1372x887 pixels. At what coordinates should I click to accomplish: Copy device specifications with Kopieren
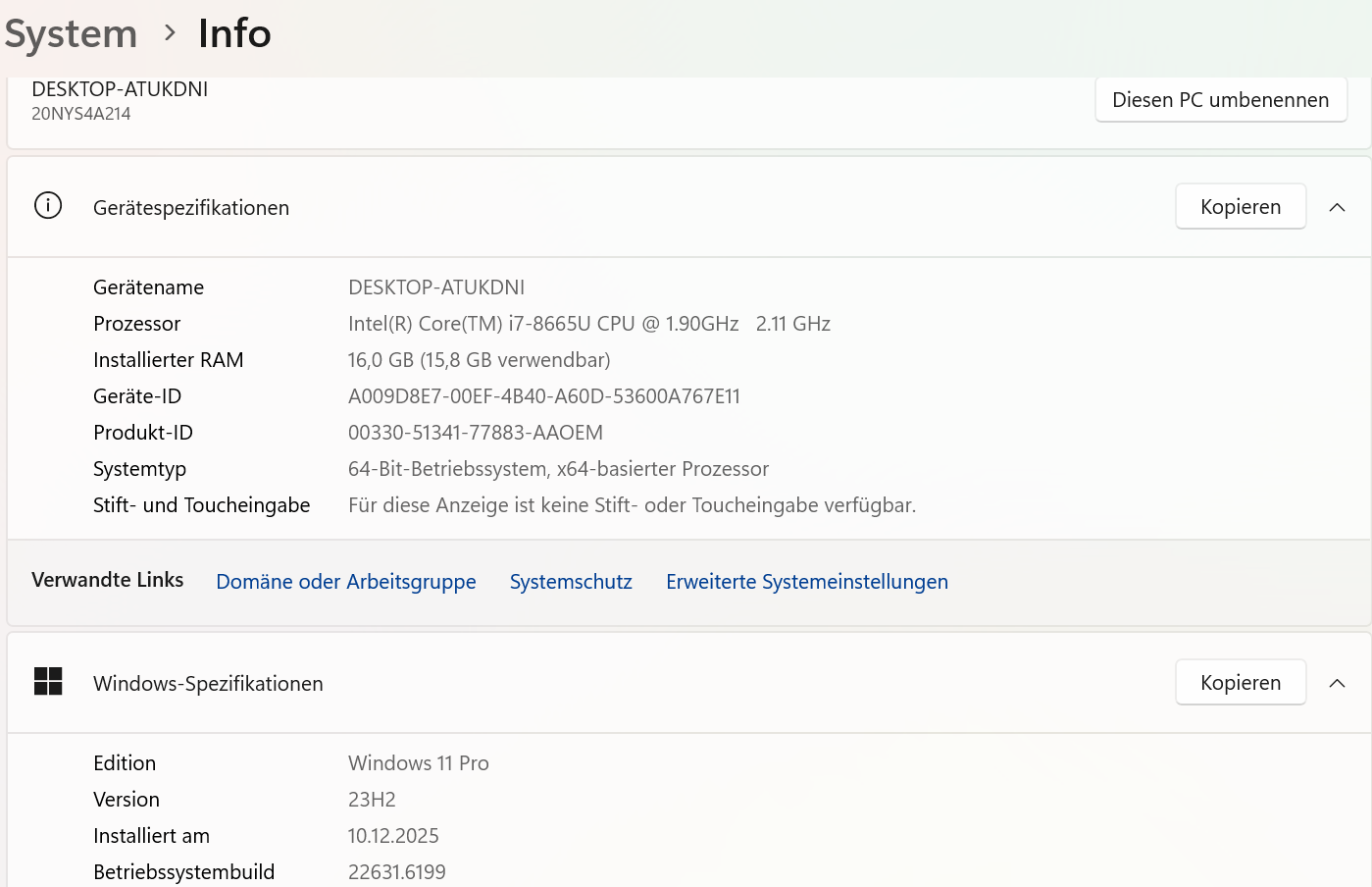click(1241, 207)
